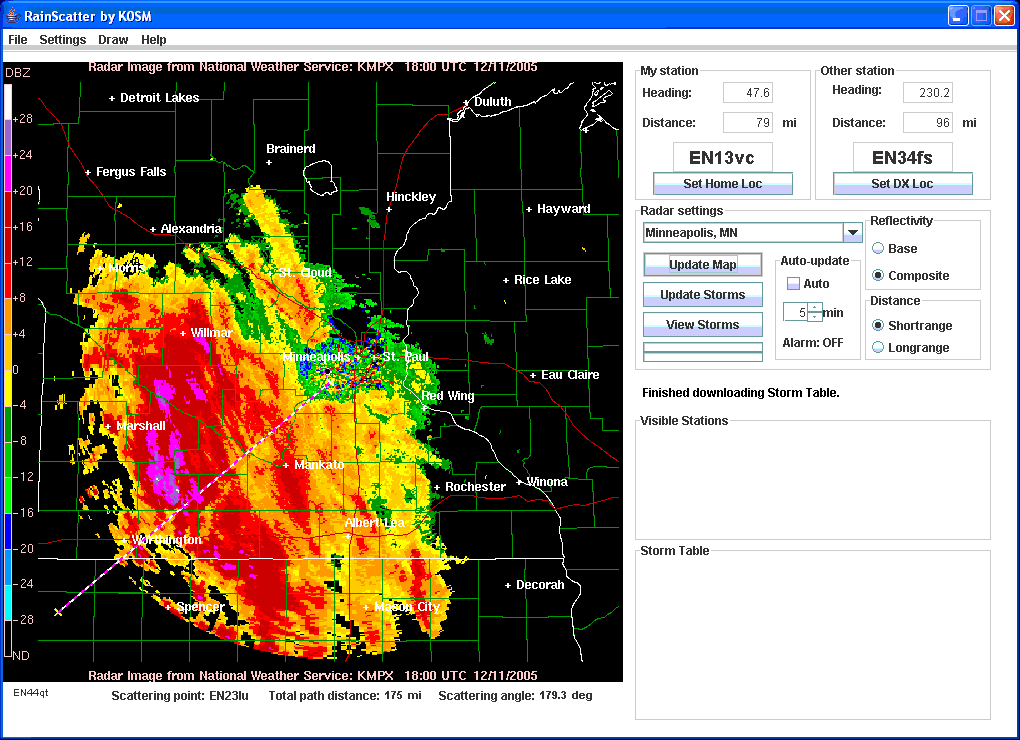Open the Draw menu
Image resolution: width=1020 pixels, height=740 pixels.
click(x=113, y=40)
